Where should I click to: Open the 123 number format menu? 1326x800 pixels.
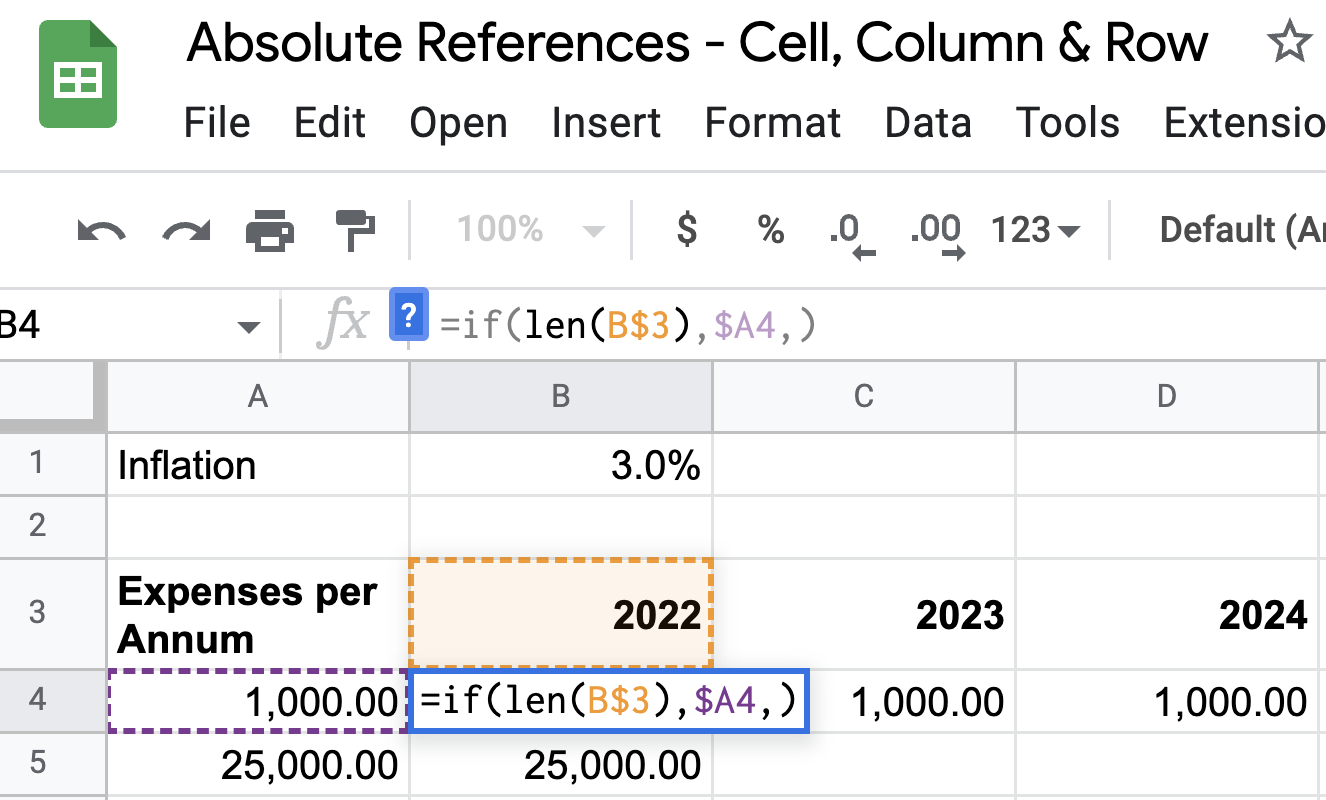pyautogui.click(x=1034, y=230)
